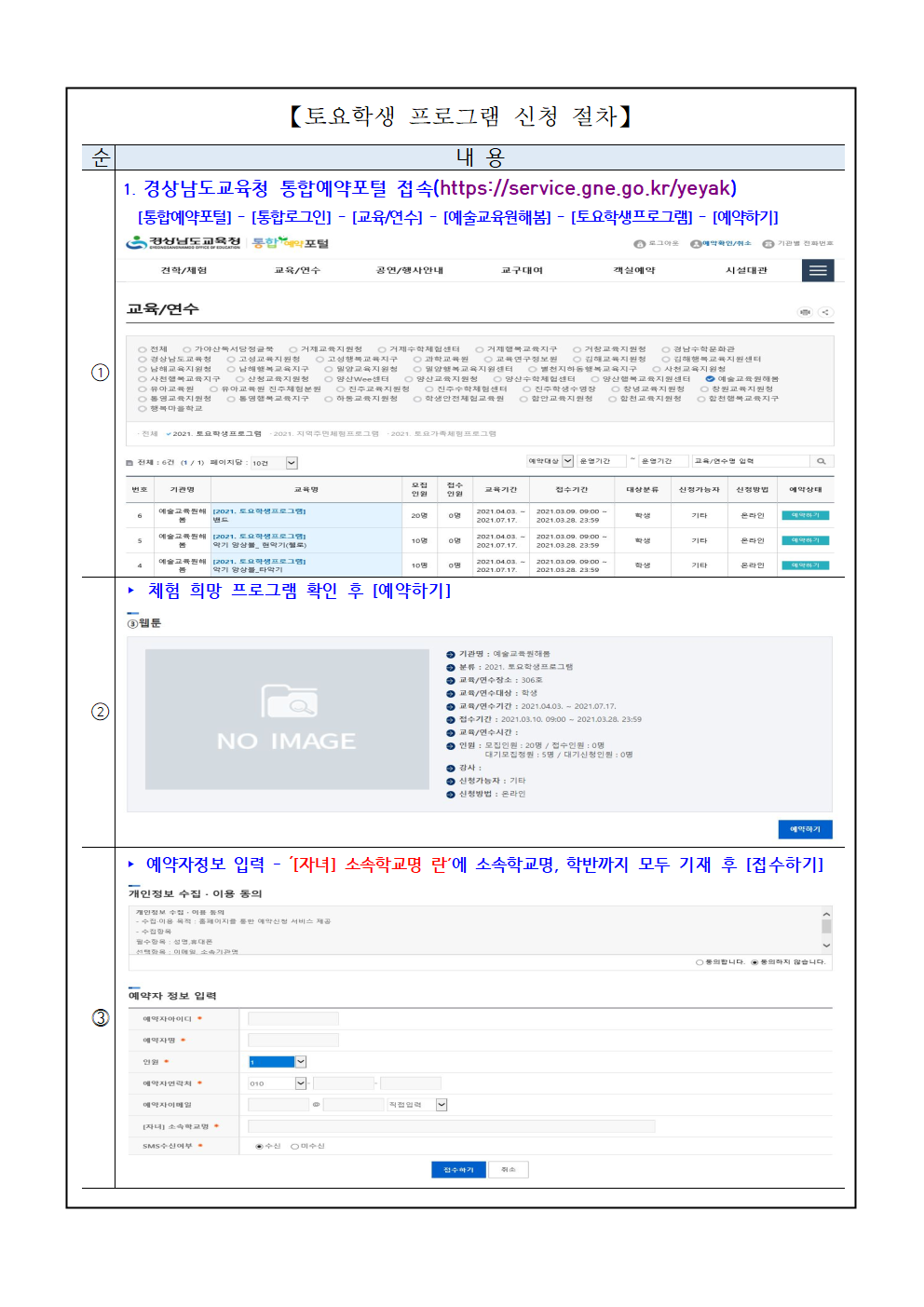Click the 운영기간 start date field

pos(602,461)
